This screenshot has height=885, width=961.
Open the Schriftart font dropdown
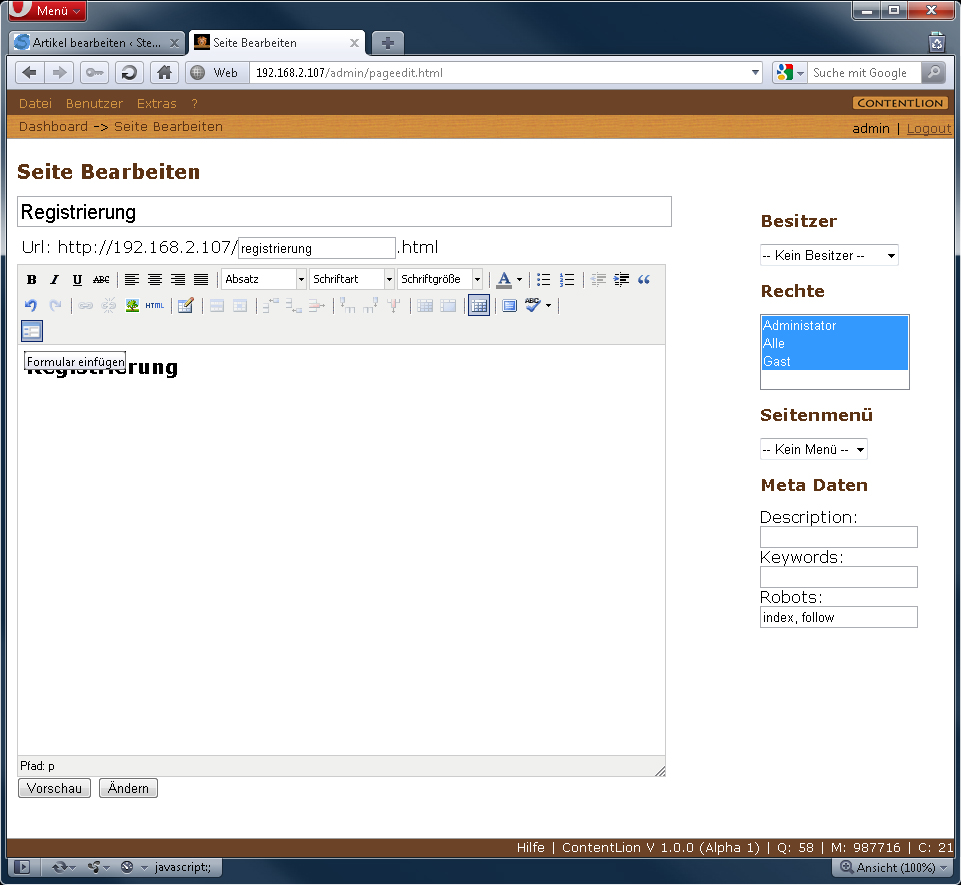click(x=351, y=279)
